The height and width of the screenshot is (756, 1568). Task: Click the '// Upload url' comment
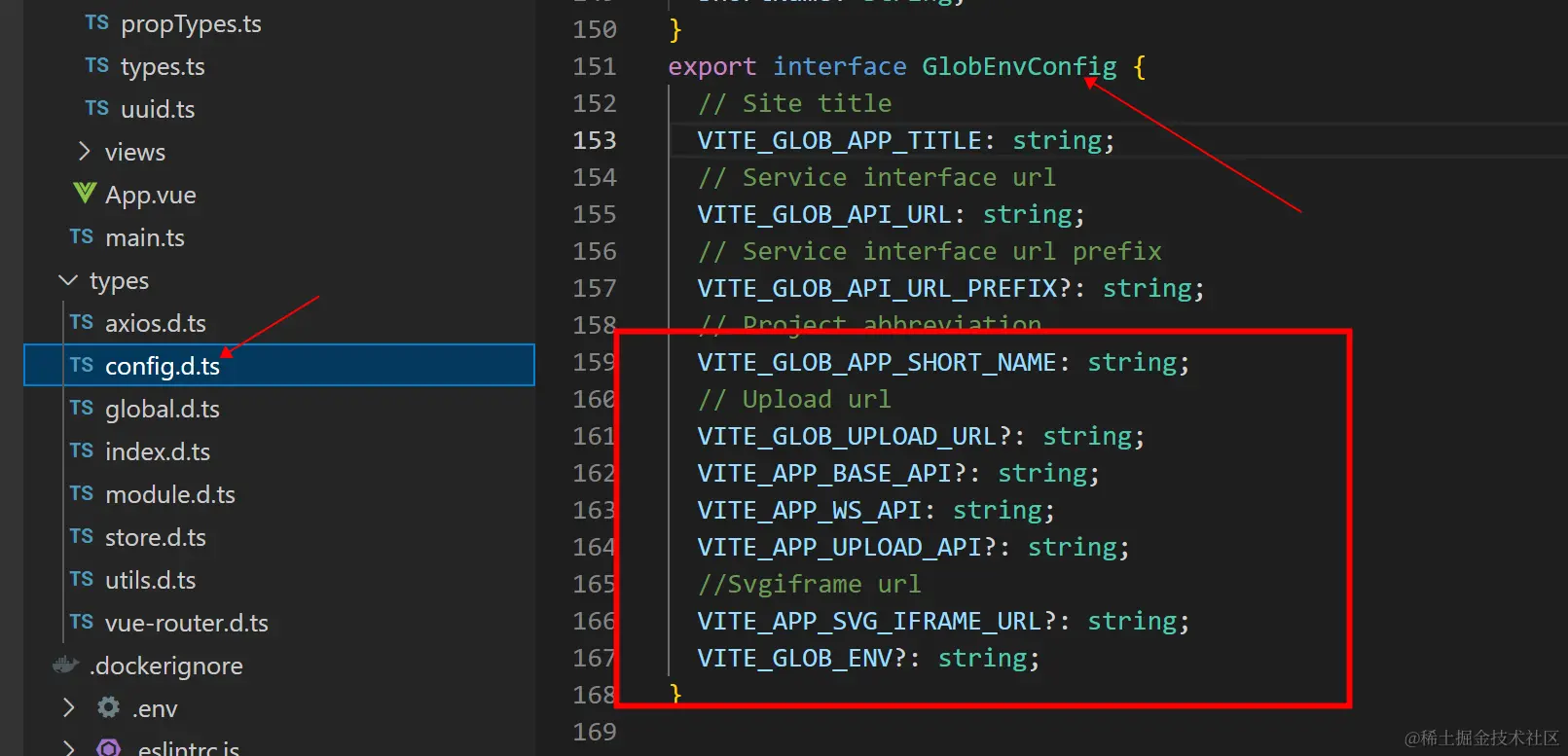794,399
